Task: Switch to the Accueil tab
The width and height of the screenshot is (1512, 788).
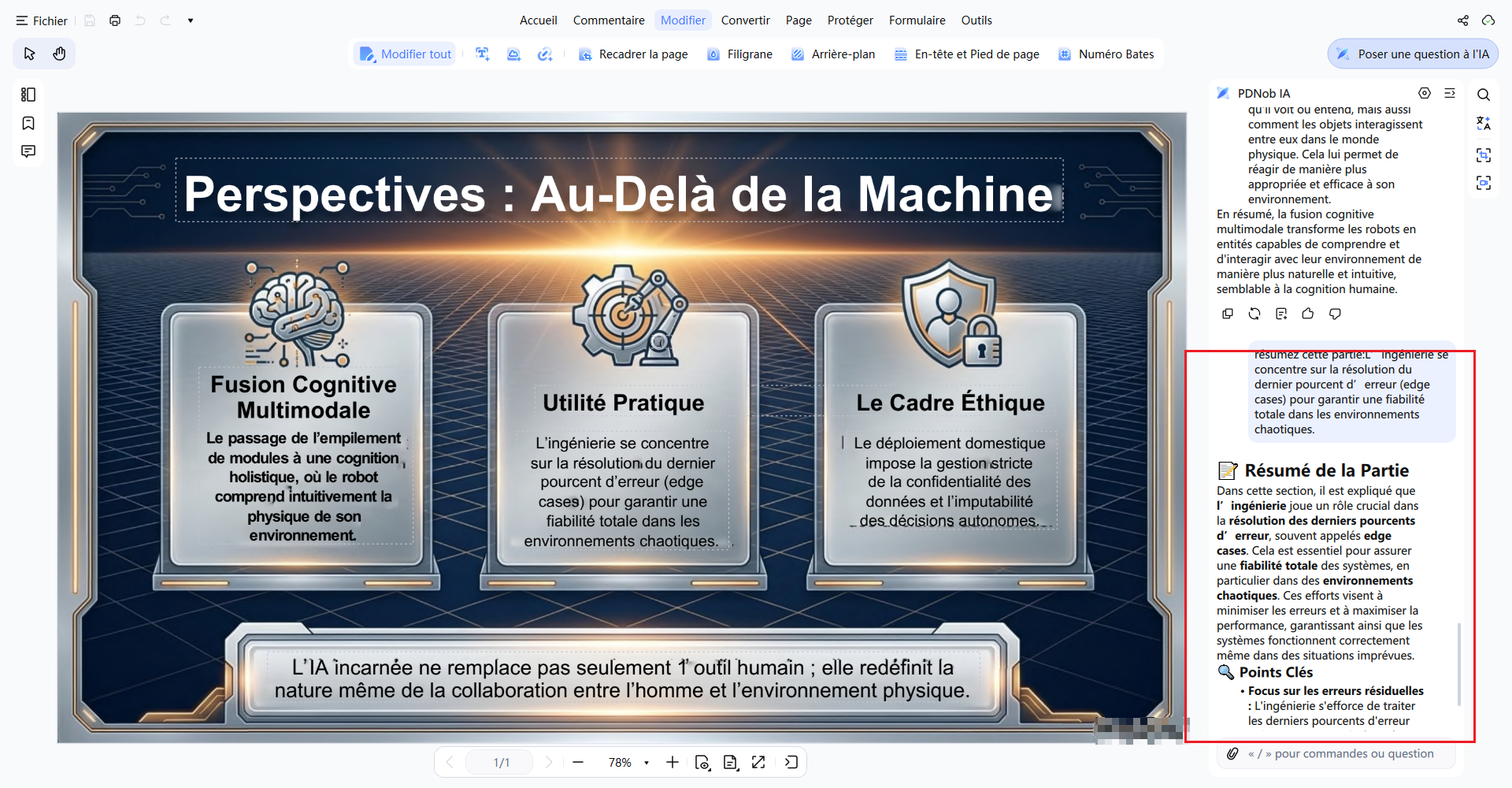Action: pyautogui.click(x=538, y=20)
